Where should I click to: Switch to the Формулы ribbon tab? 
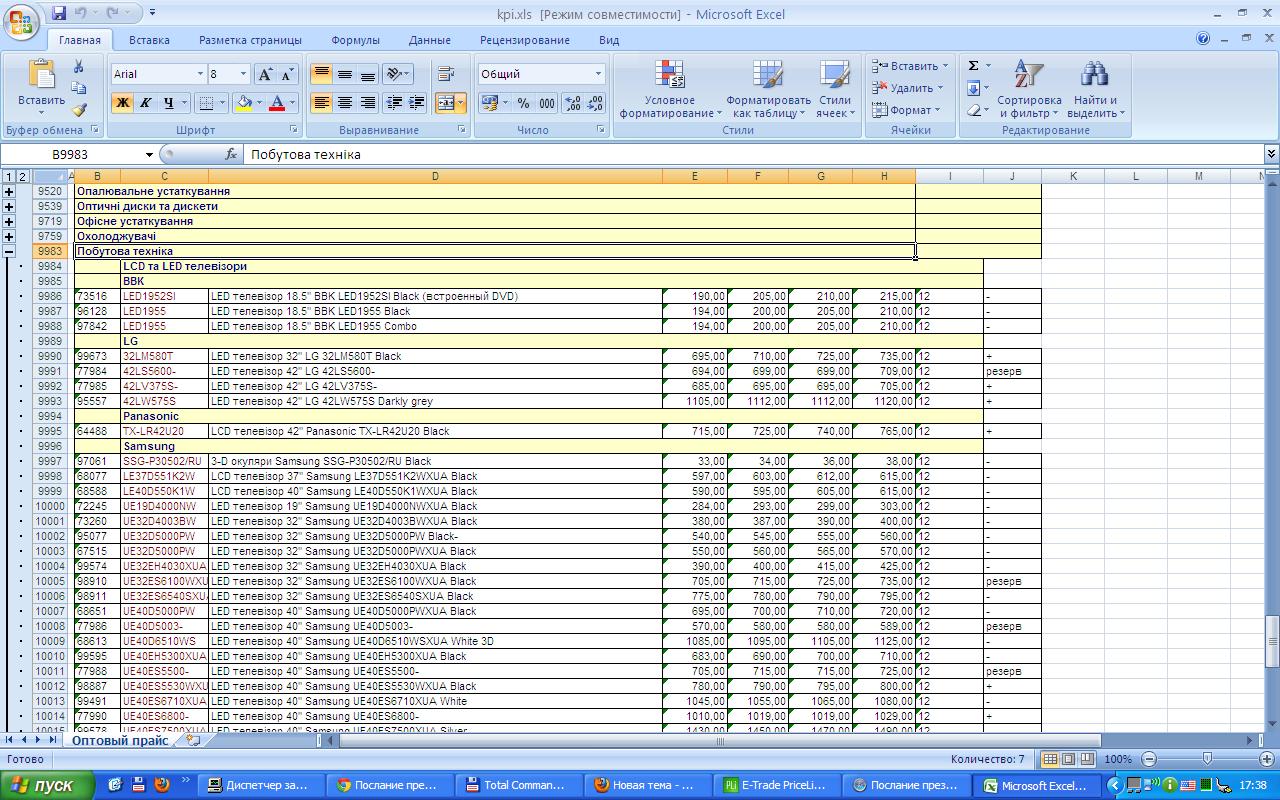[355, 40]
